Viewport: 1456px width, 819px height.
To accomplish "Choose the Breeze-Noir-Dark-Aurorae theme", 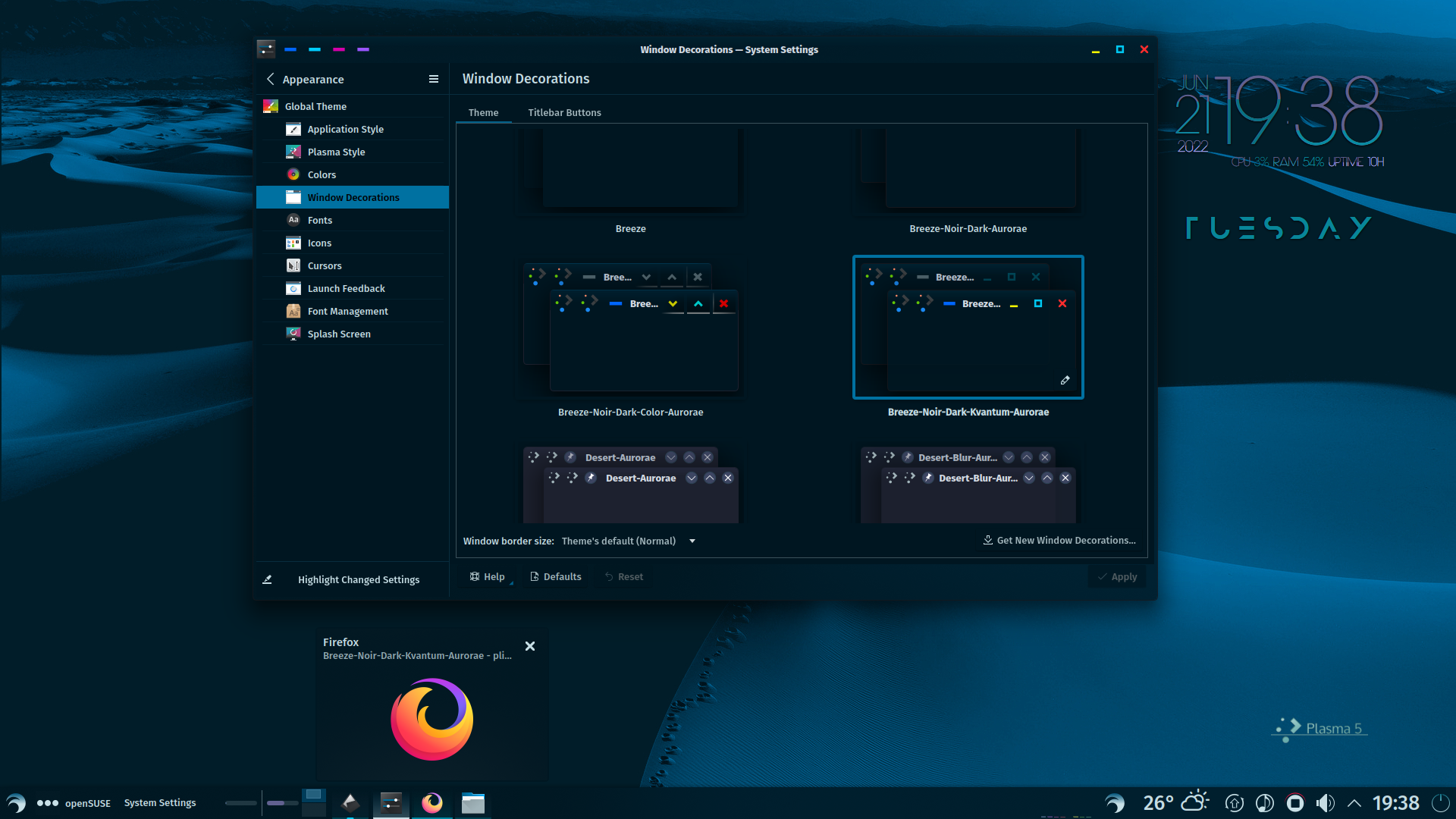I will [968, 182].
